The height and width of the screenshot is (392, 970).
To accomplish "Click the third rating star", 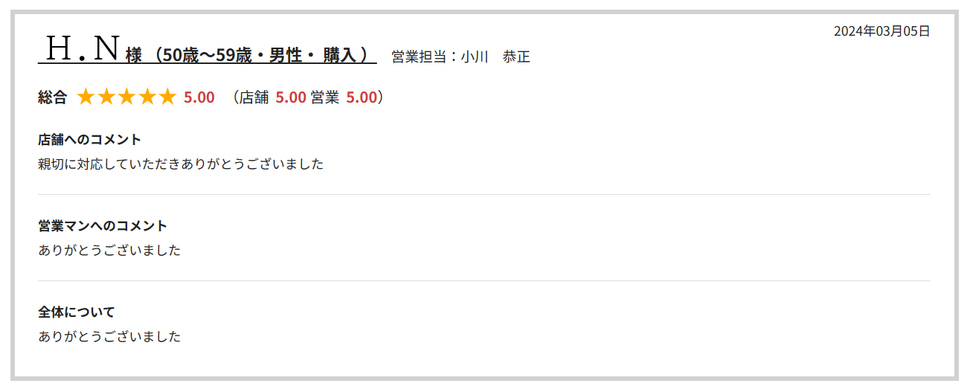I will (x=127, y=97).
